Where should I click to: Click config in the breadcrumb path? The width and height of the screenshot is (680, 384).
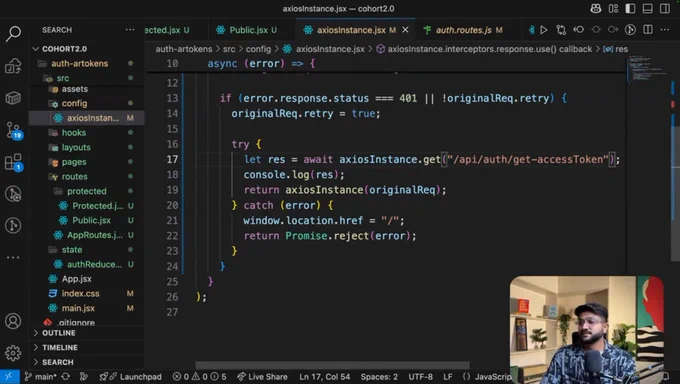tap(258, 49)
